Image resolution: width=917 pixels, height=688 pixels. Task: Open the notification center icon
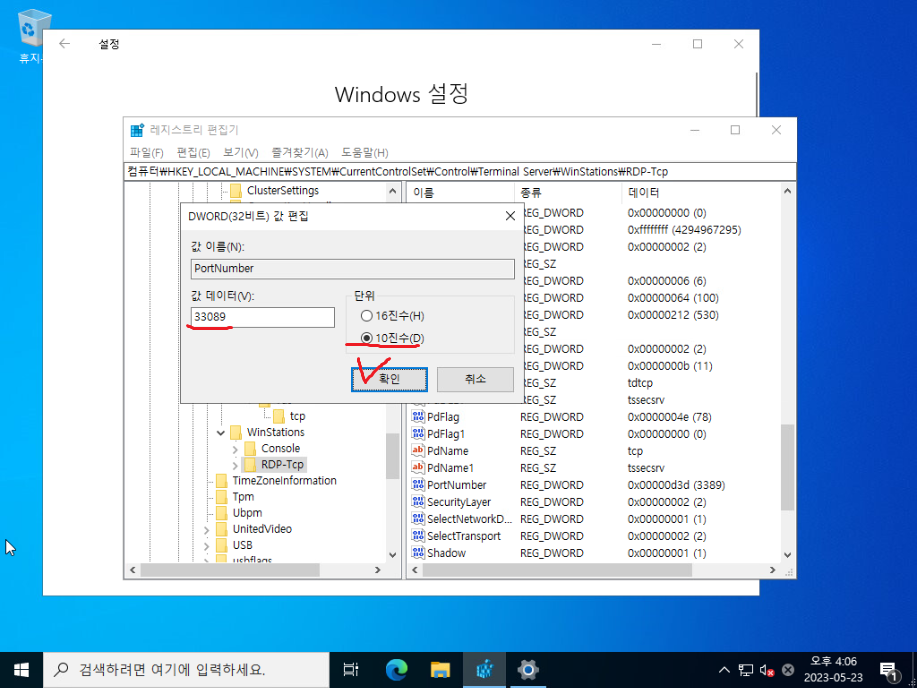point(889,670)
